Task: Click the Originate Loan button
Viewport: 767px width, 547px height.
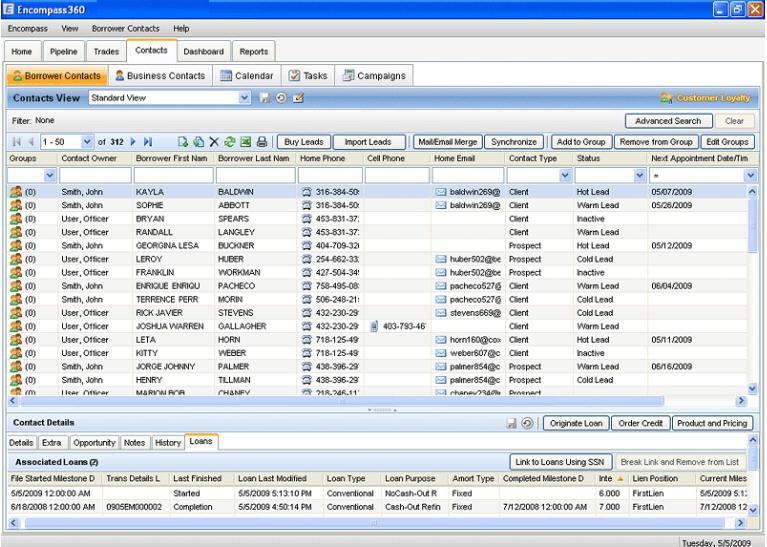Action: 576,423
